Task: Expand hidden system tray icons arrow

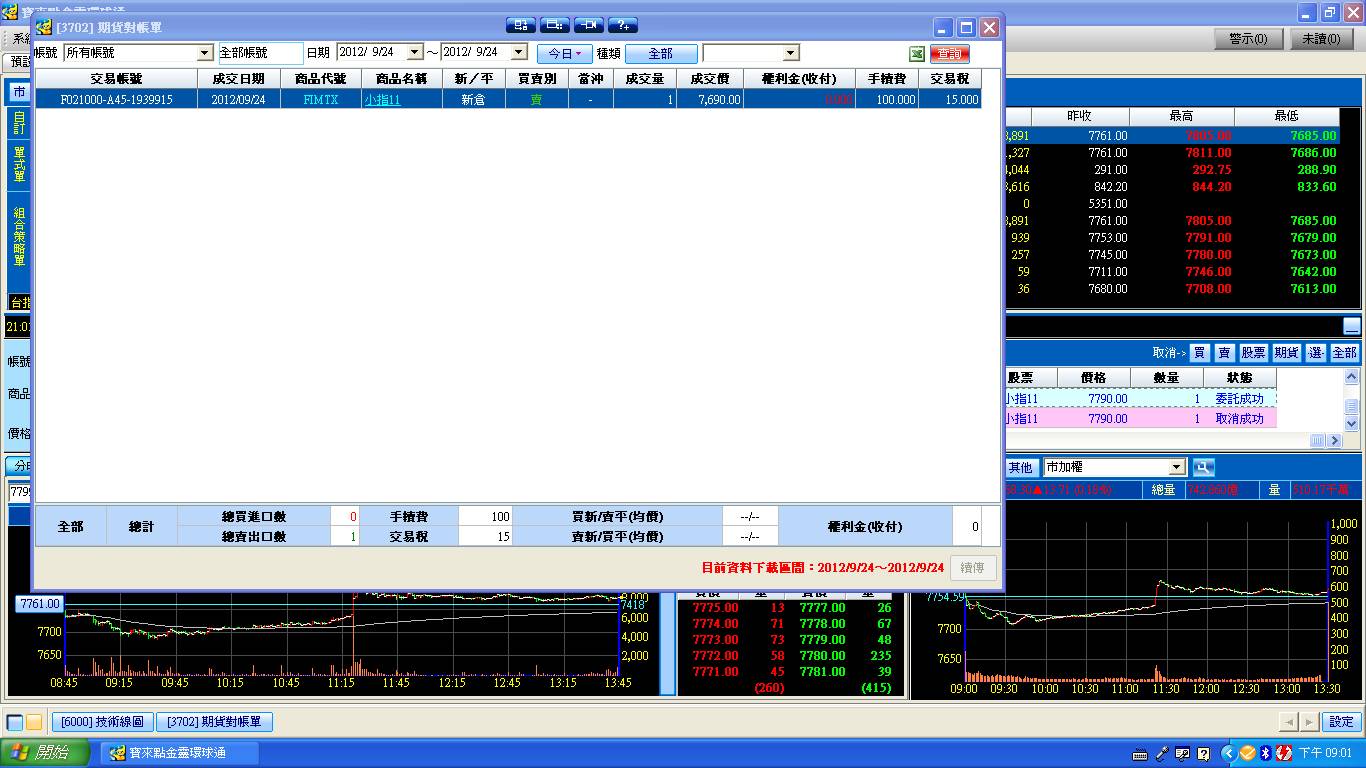Action: click(x=1228, y=753)
